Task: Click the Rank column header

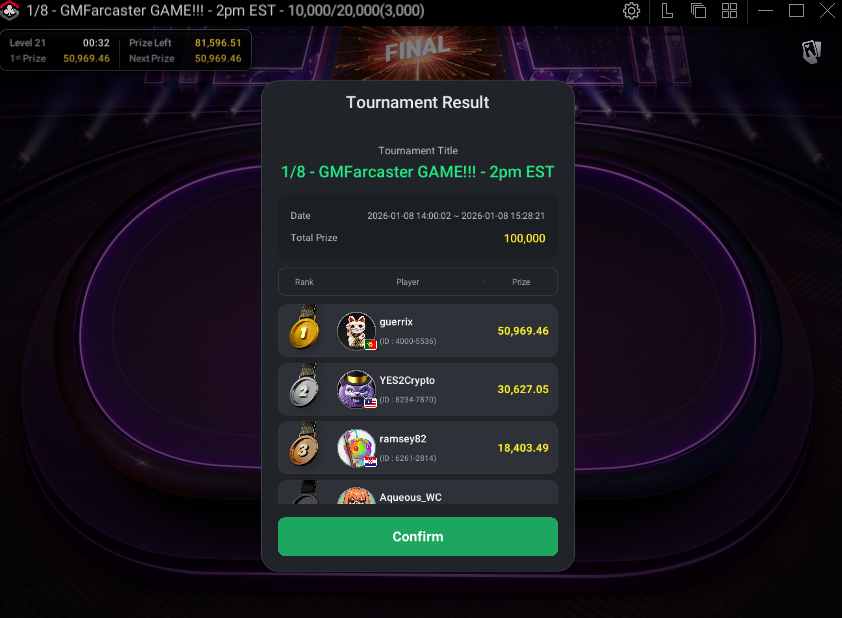Action: tap(304, 282)
